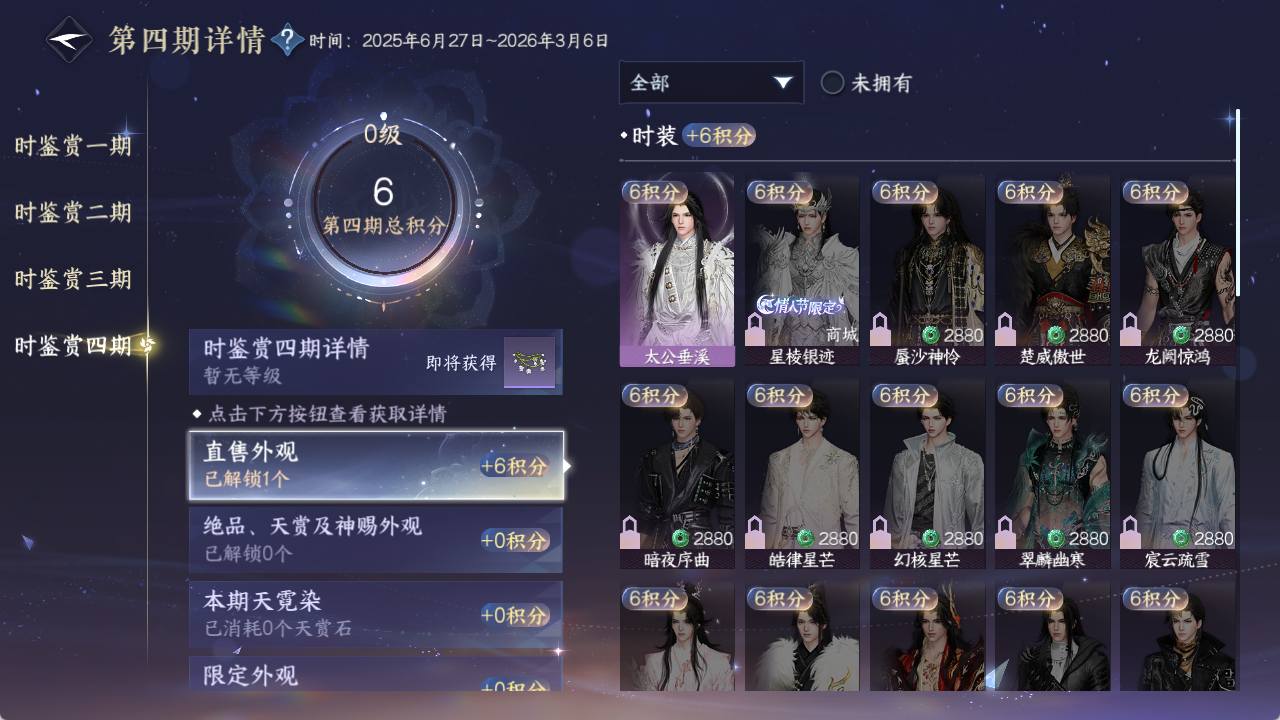Switch to 时鉴赏一期 tab

[x=73, y=146]
